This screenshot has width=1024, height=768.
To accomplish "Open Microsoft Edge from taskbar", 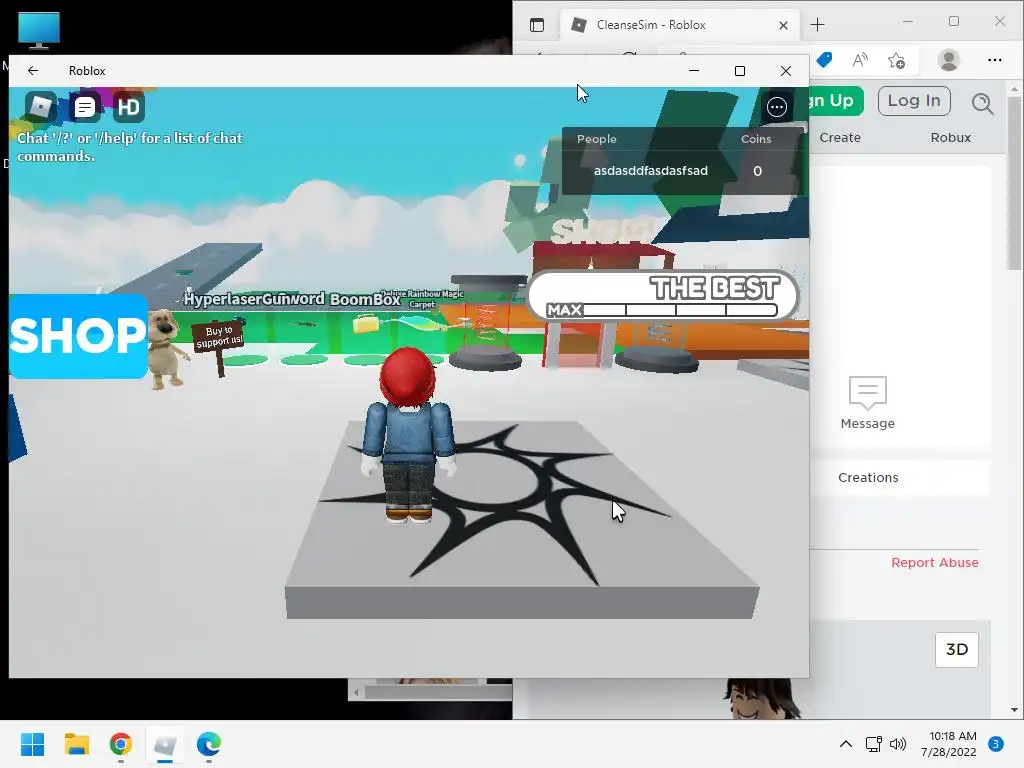I will (209, 744).
